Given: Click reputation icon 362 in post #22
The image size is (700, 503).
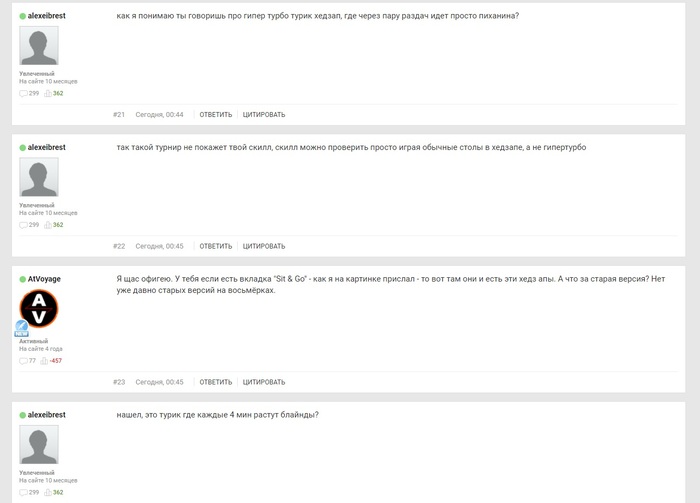Looking at the screenshot, I should (x=48, y=225).
